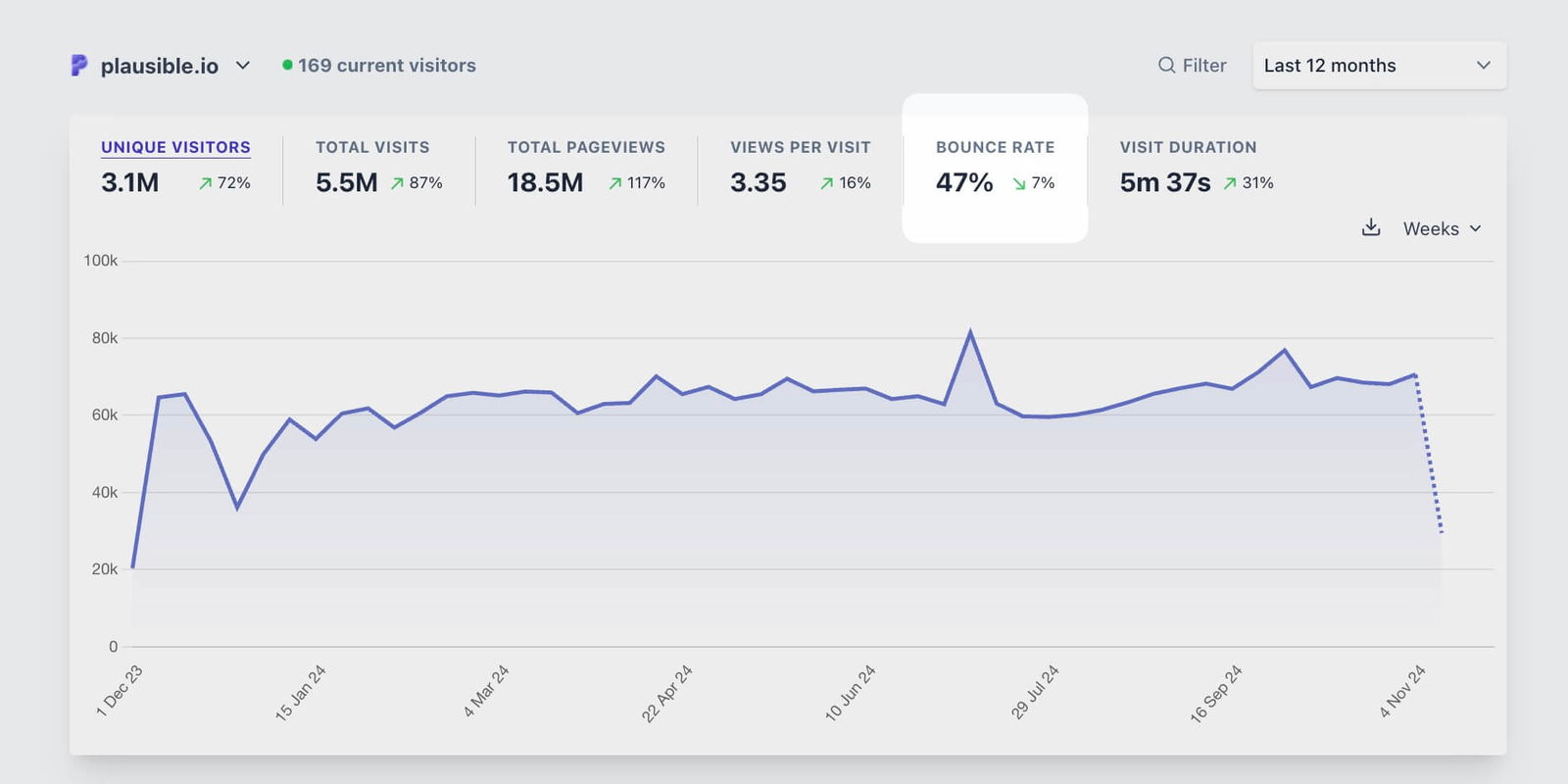Click the visit duration up arrow icon
The width and height of the screenshot is (1568, 784).
pyautogui.click(x=1230, y=183)
